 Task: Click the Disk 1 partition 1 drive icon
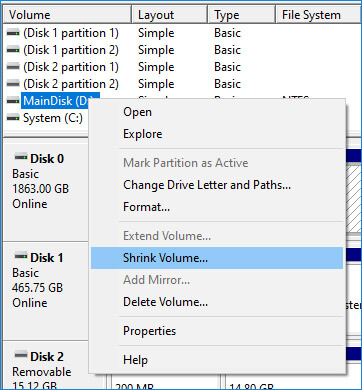click(13, 33)
